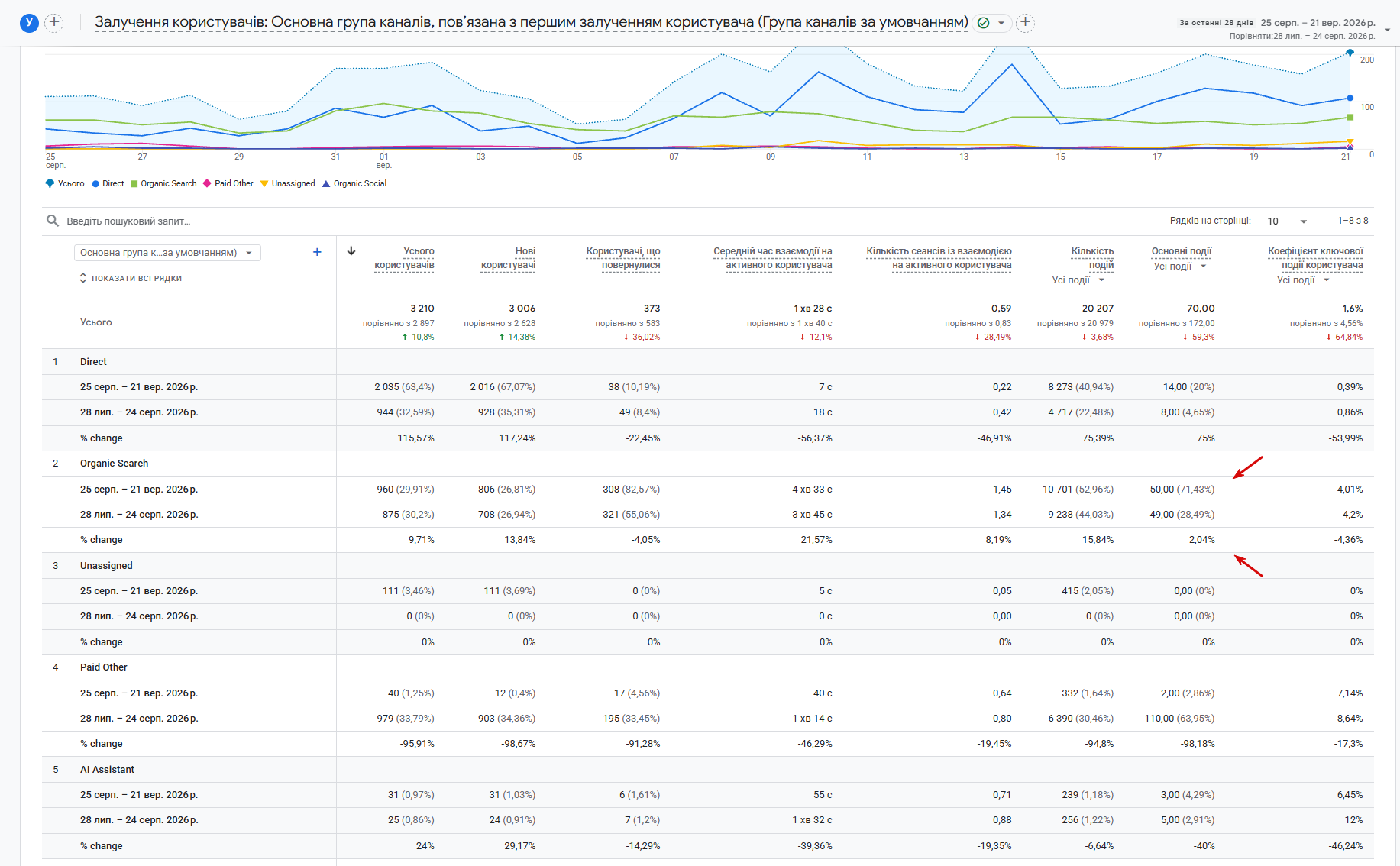Image resolution: width=1400 pixels, height=866 pixels.
Task: Sort by the 'Нові користувачі' column header
Action: 508,258
